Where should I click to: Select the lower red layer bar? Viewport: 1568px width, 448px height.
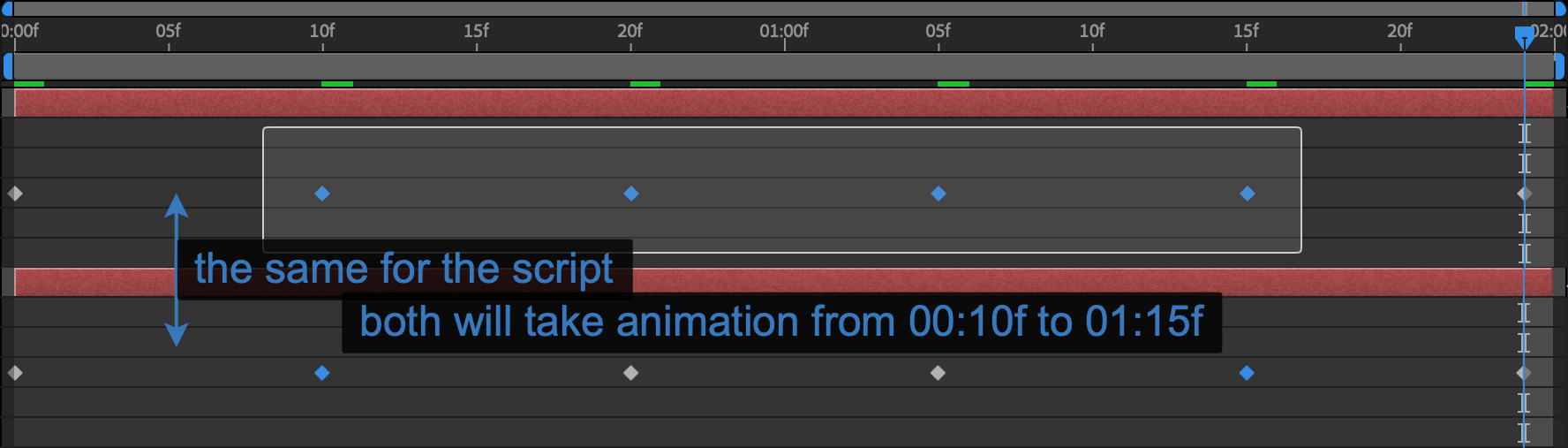783,282
